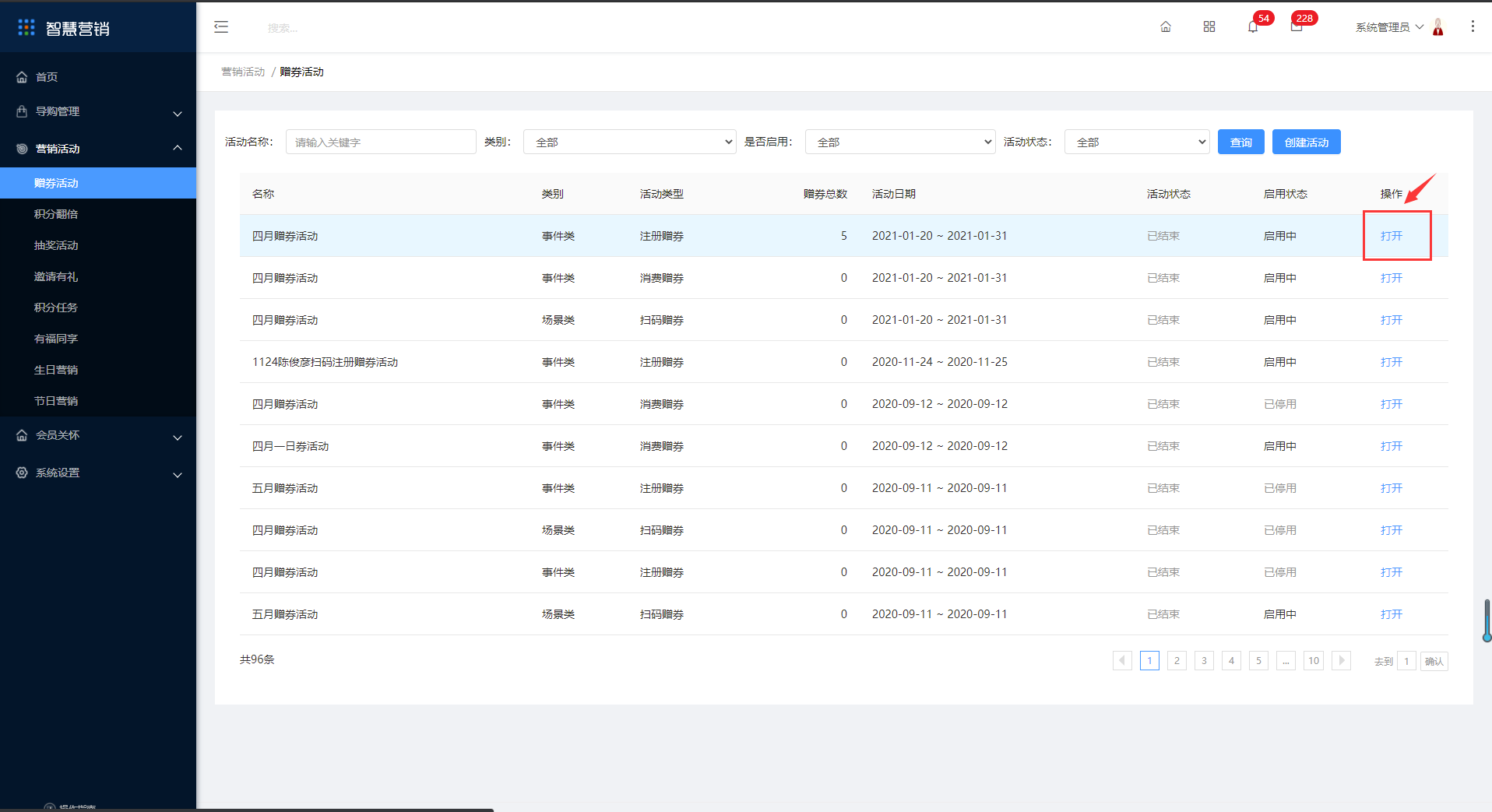Open the 系统管理员 user dropdown
The width and height of the screenshot is (1492, 812).
click(1389, 27)
